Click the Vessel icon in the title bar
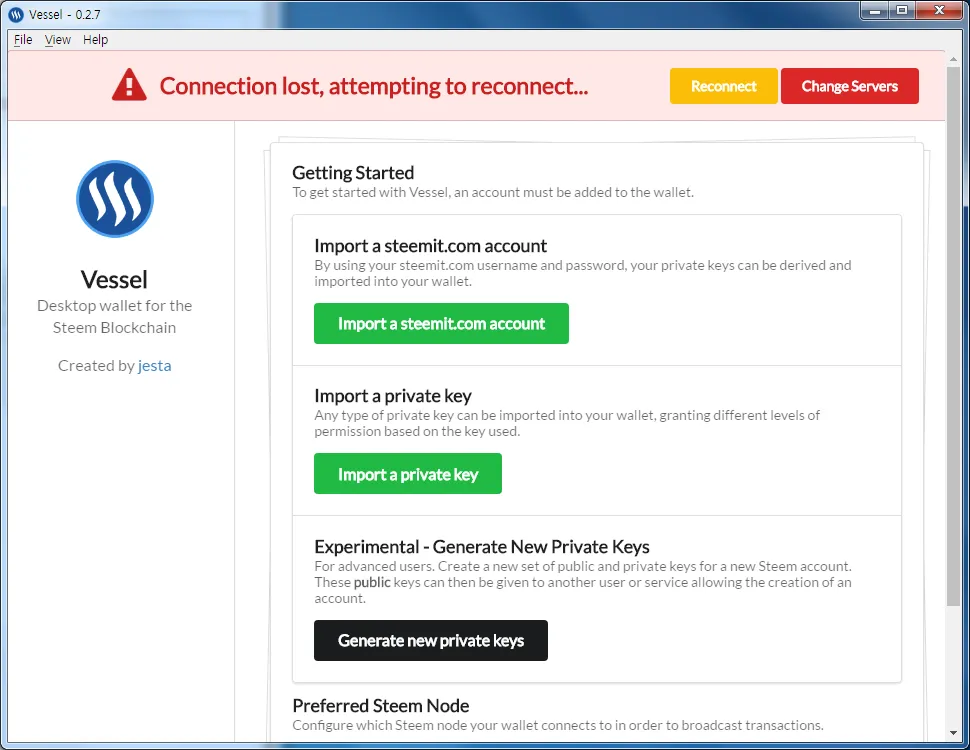This screenshot has width=970, height=750. tap(16, 14)
